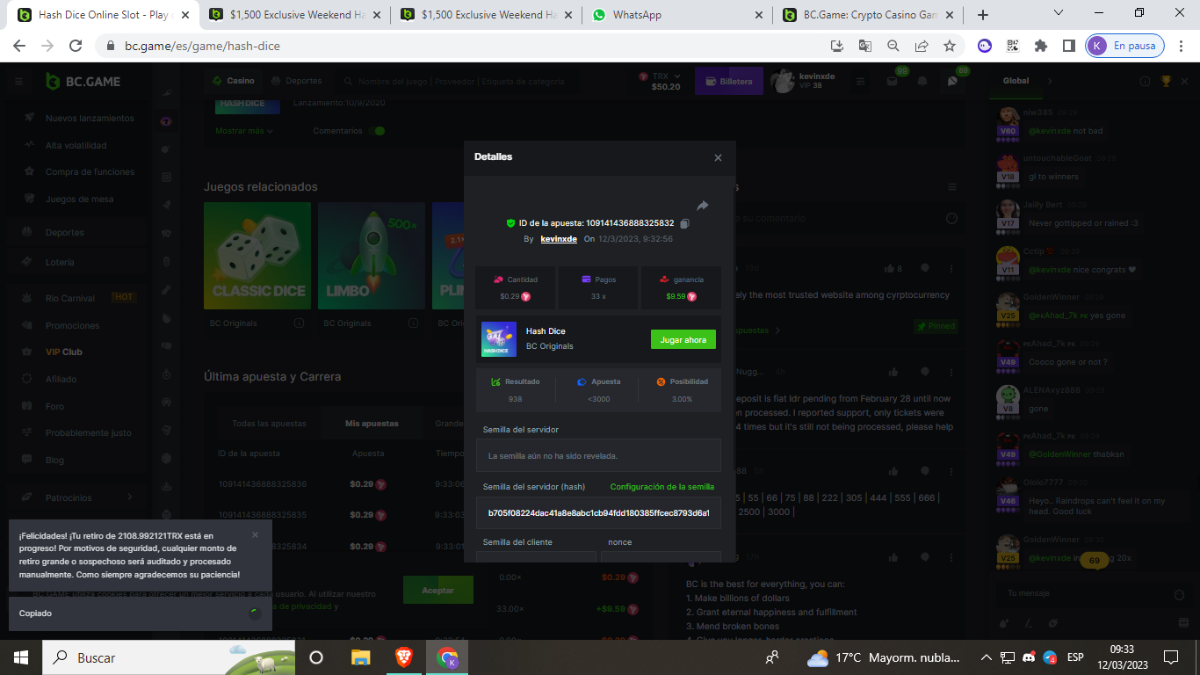
Task: Click the Google Translate icon in address bar
Action: point(865,46)
